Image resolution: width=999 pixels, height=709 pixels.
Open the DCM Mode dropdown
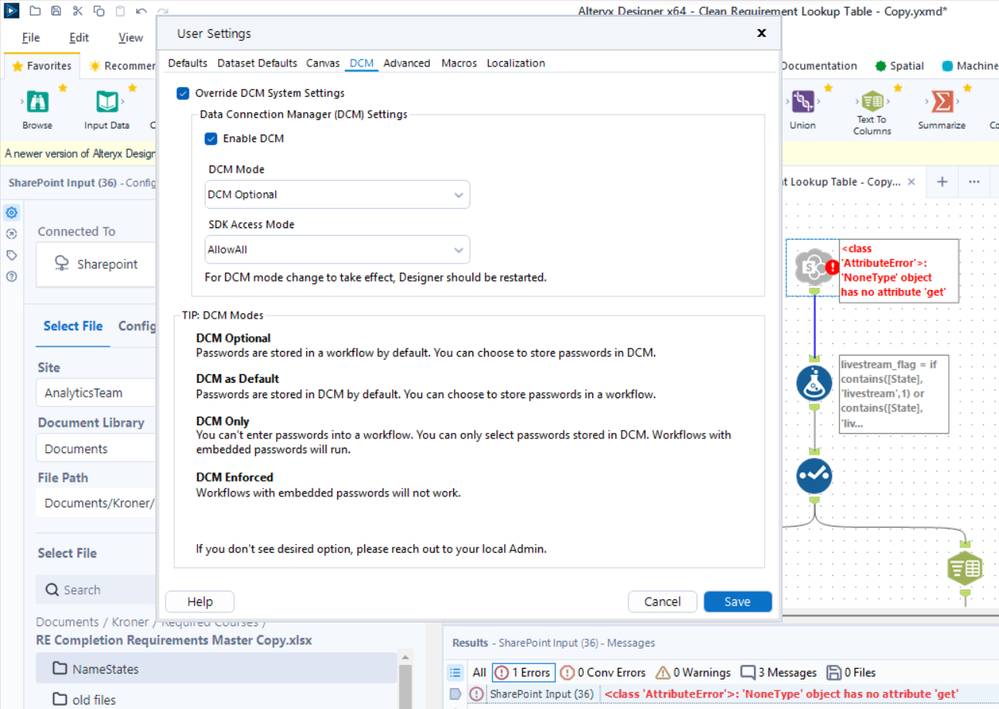click(x=337, y=195)
